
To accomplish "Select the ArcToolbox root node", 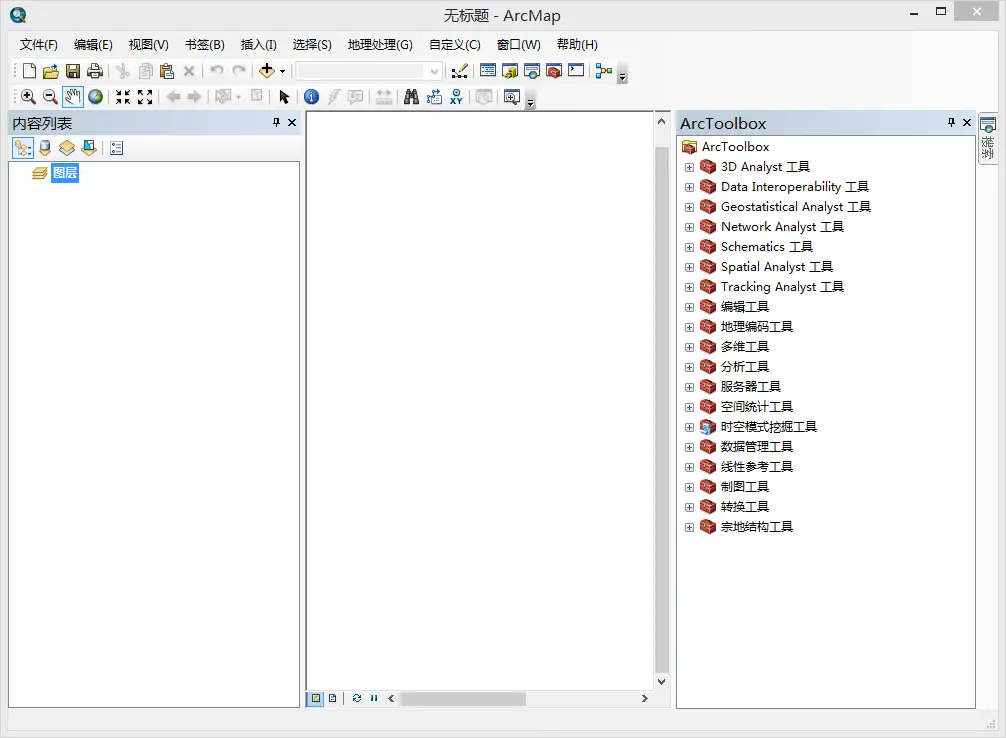I will pos(735,147).
